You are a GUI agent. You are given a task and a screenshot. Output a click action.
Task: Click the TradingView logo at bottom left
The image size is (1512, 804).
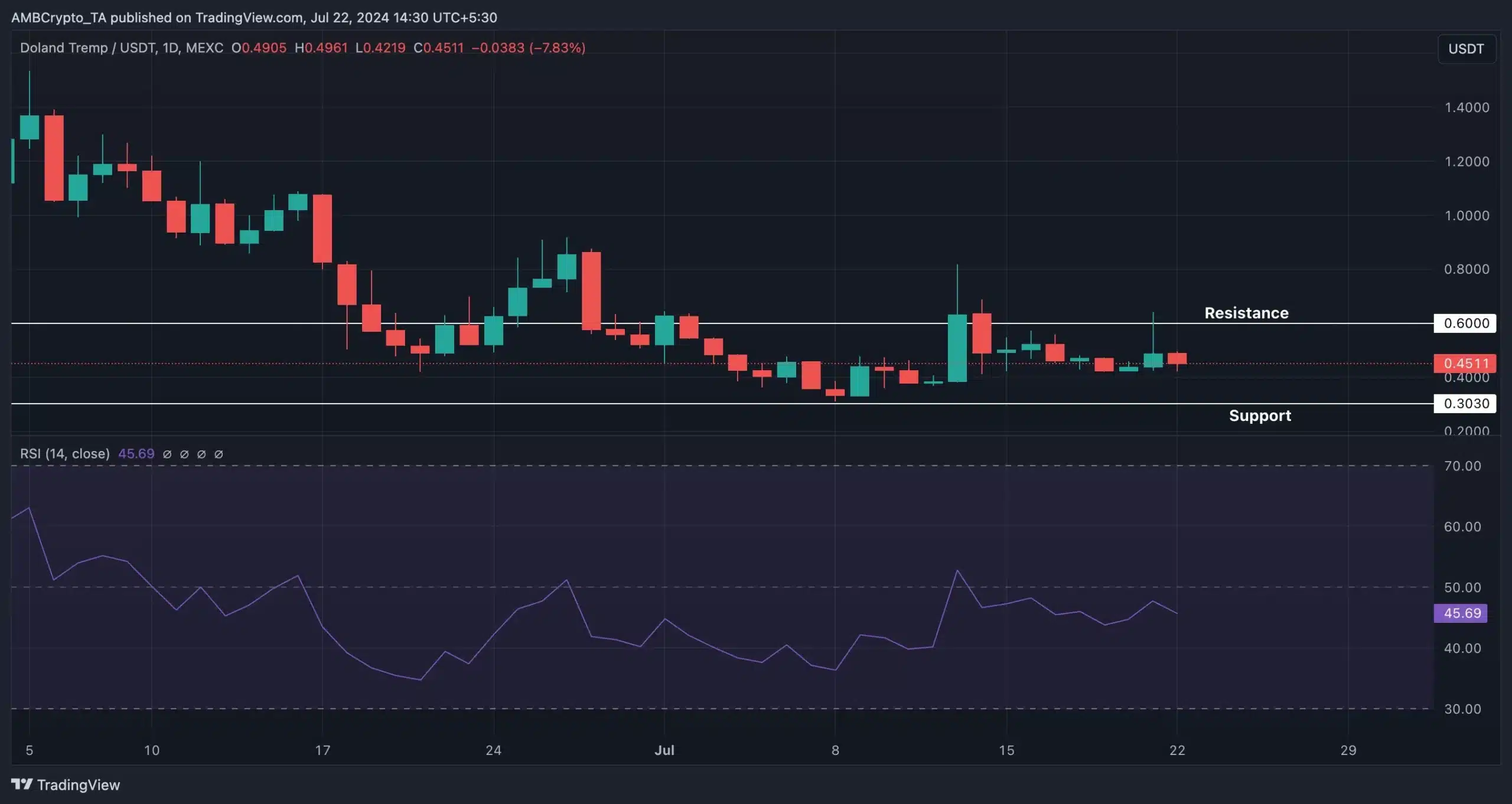[x=66, y=785]
